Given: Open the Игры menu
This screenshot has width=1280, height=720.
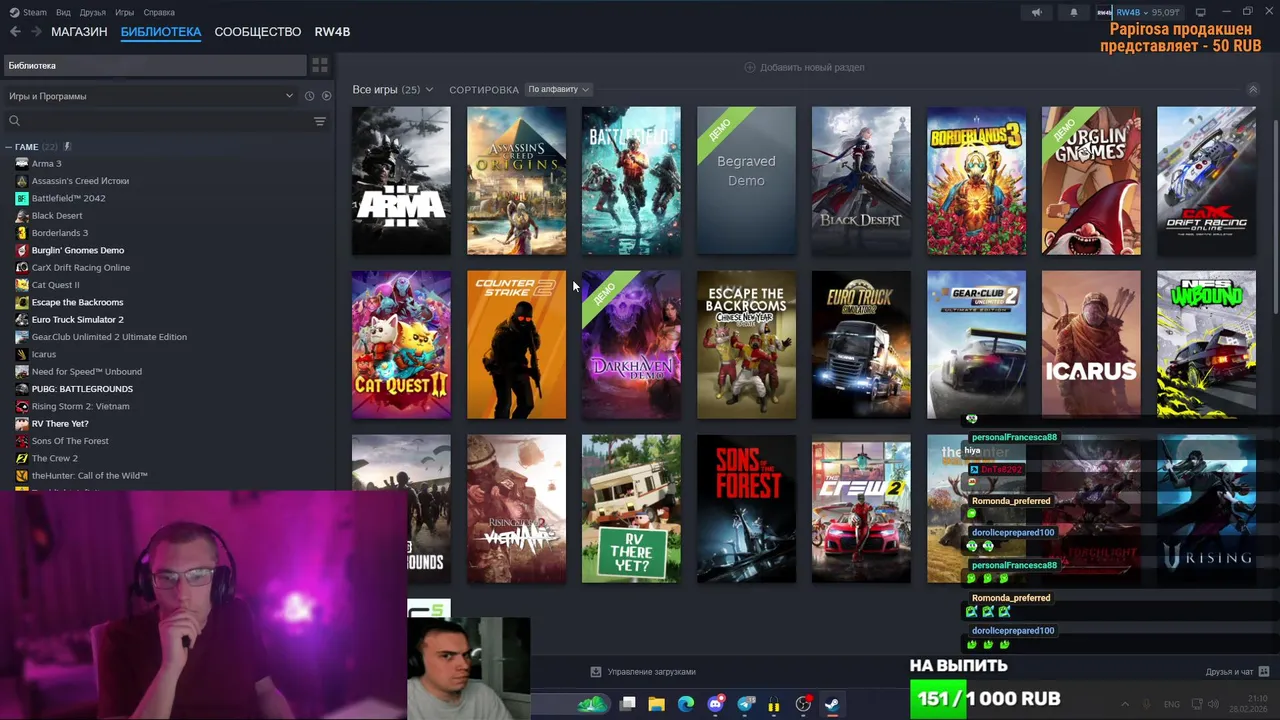Looking at the screenshot, I should (124, 12).
